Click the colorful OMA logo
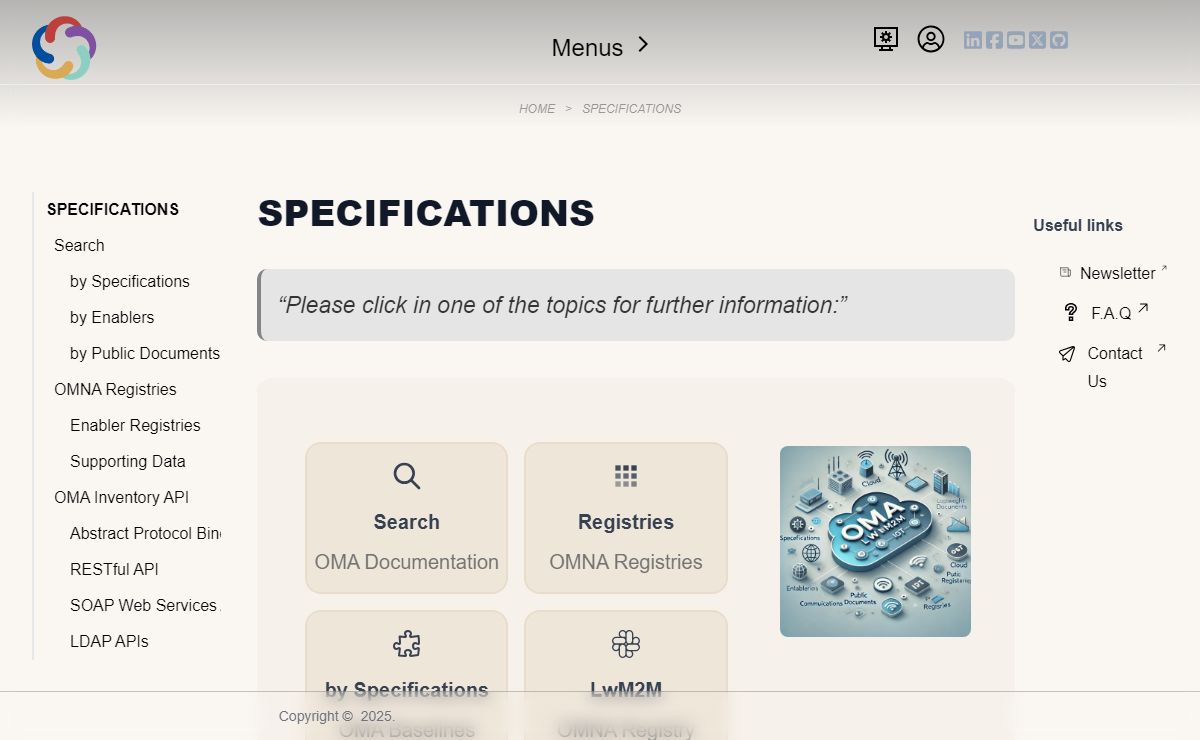The image size is (1200, 740). pyautogui.click(x=64, y=47)
